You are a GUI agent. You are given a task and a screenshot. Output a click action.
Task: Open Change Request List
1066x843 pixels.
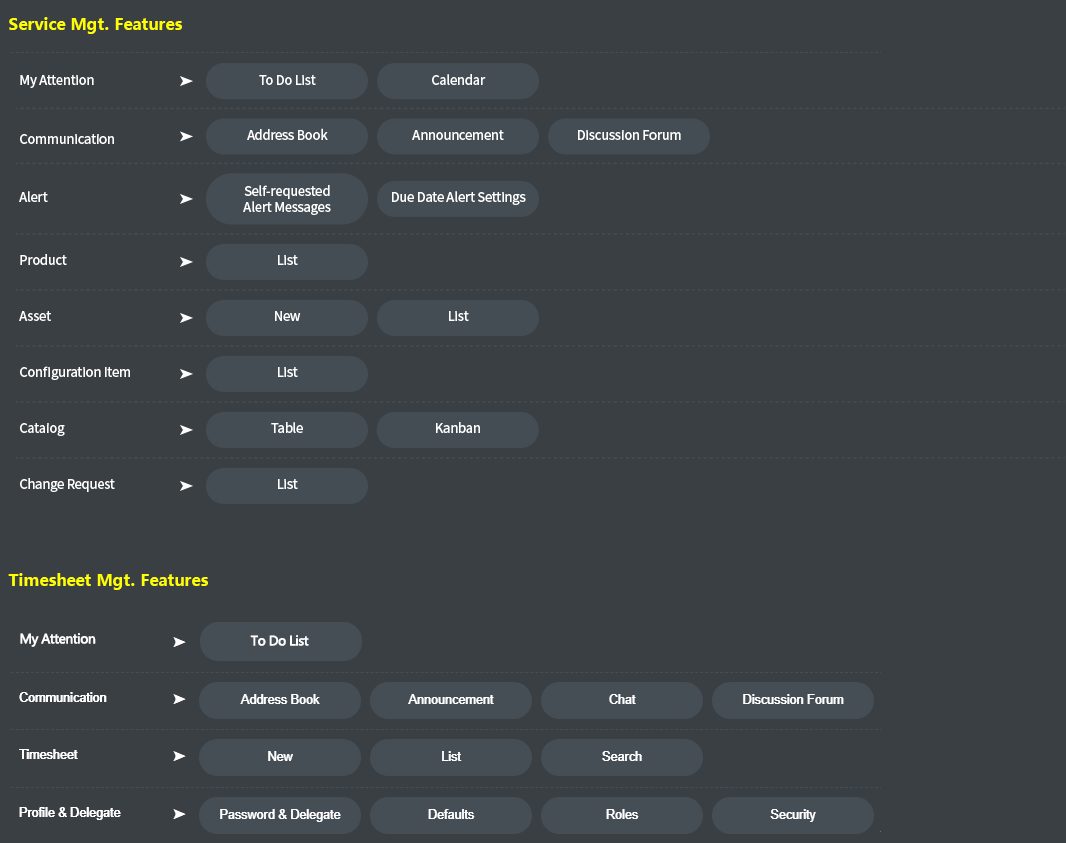point(287,485)
